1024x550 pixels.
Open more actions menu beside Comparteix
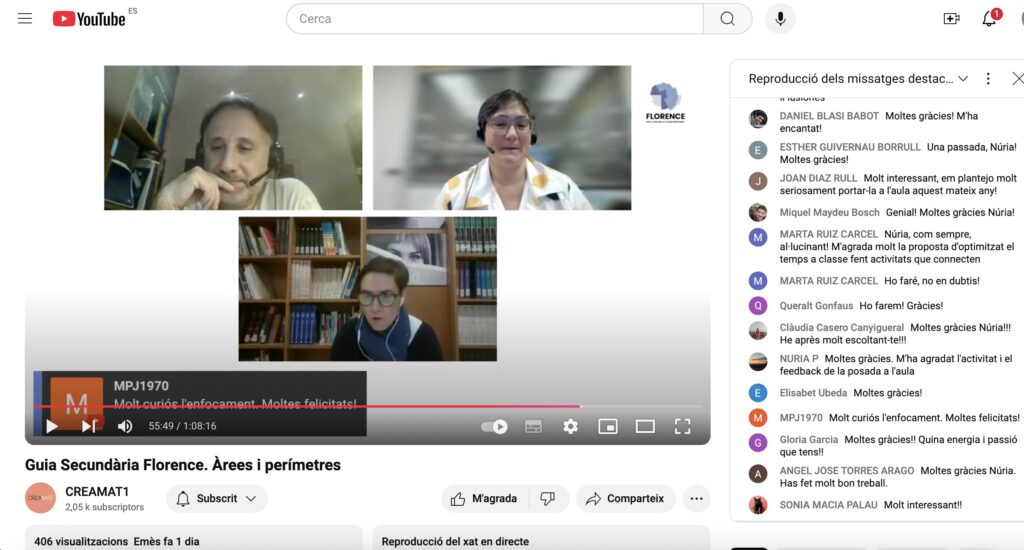coord(696,498)
